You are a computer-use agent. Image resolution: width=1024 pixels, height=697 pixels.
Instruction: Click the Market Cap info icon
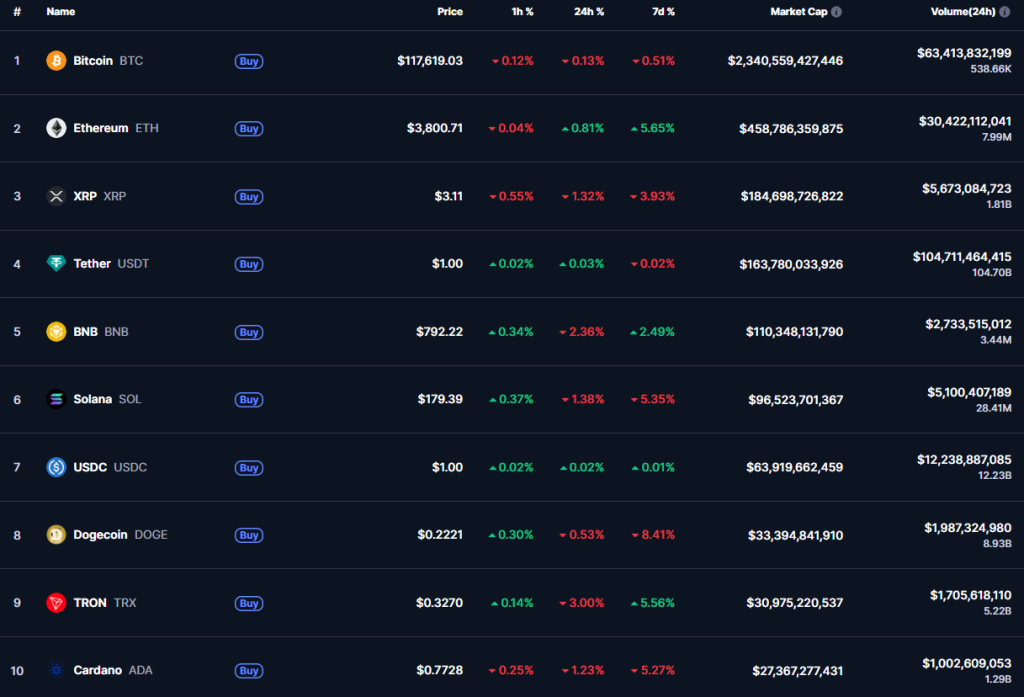[836, 12]
